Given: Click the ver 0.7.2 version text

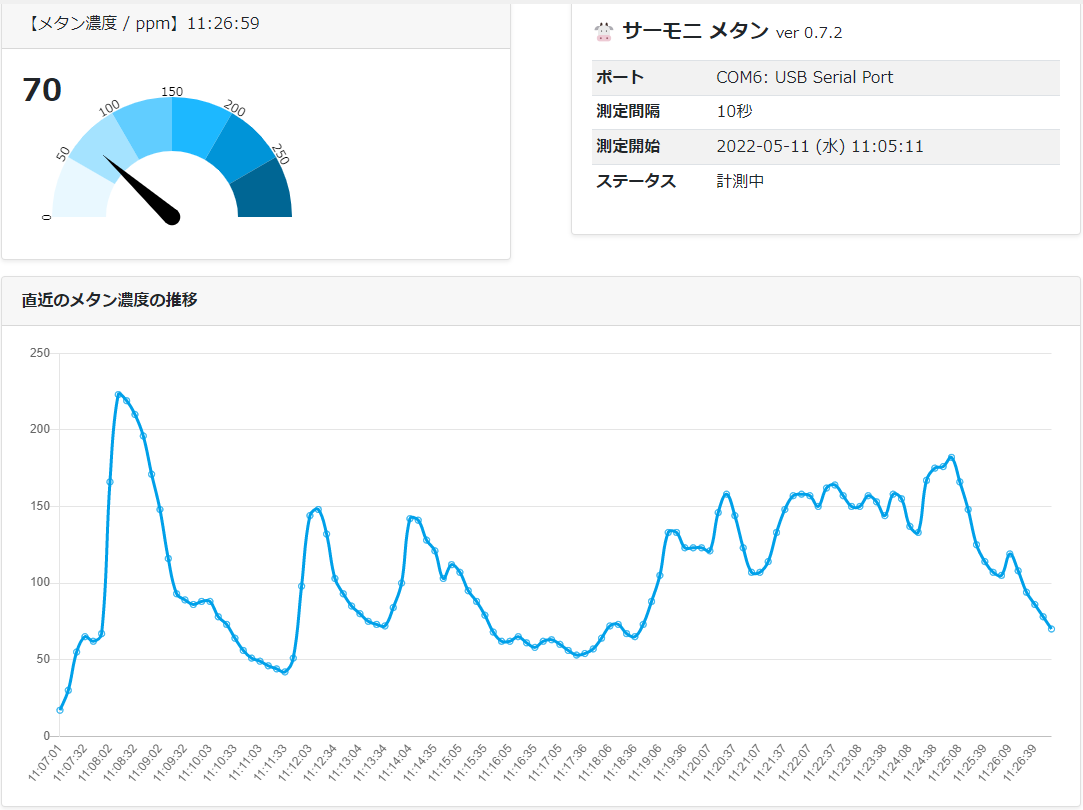Looking at the screenshot, I should point(809,33).
